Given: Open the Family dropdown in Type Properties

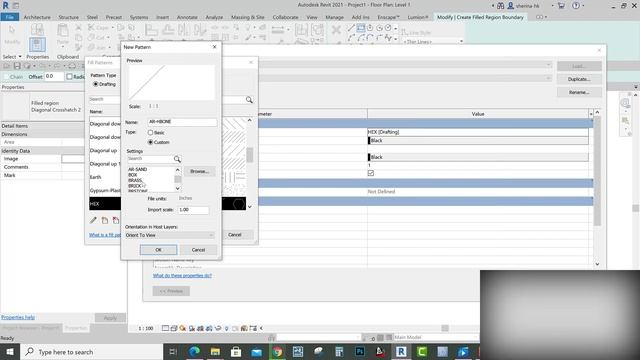Looking at the screenshot, I should tap(548, 65).
